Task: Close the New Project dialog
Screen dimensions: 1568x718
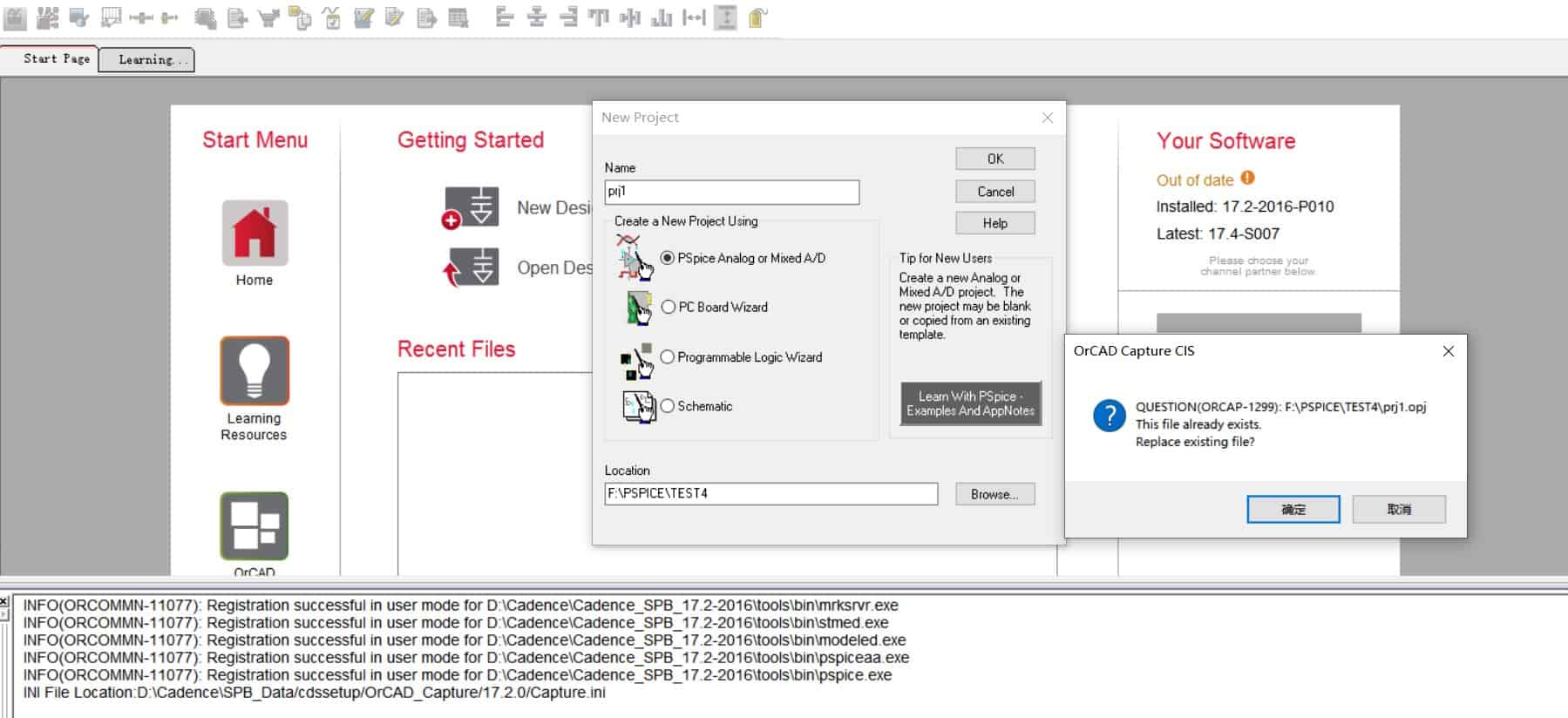Action: [x=1048, y=118]
